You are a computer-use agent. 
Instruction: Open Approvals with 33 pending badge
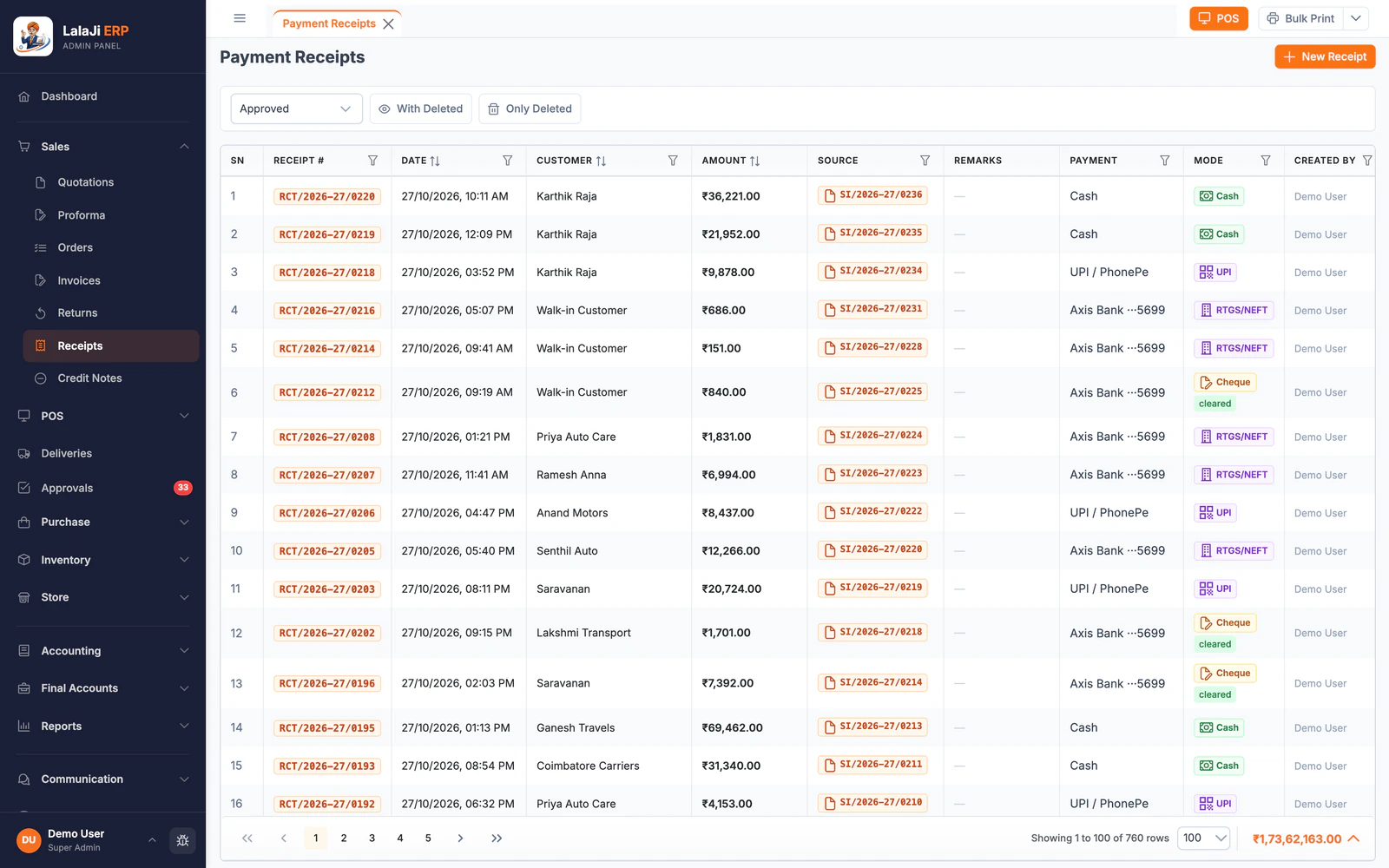[x=103, y=488]
